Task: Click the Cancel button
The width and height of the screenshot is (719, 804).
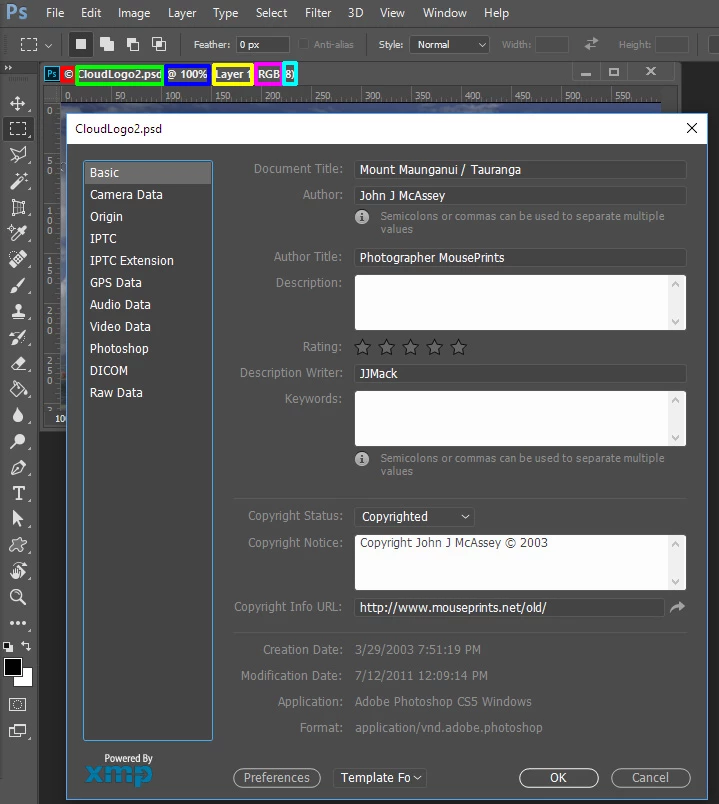Action: point(650,777)
